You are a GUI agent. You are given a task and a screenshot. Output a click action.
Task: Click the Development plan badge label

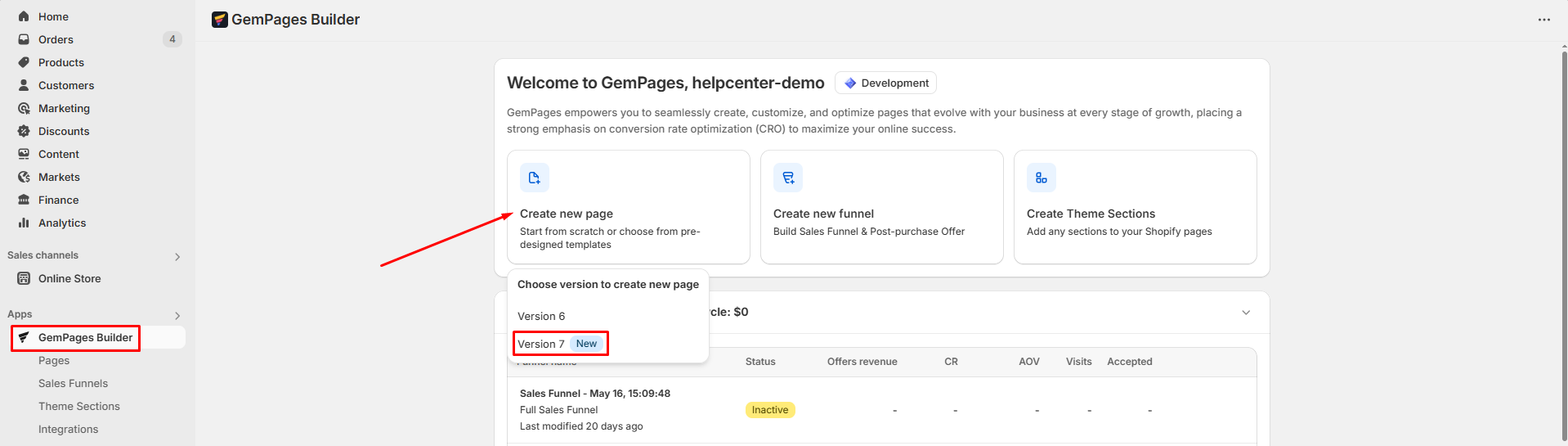coord(895,83)
